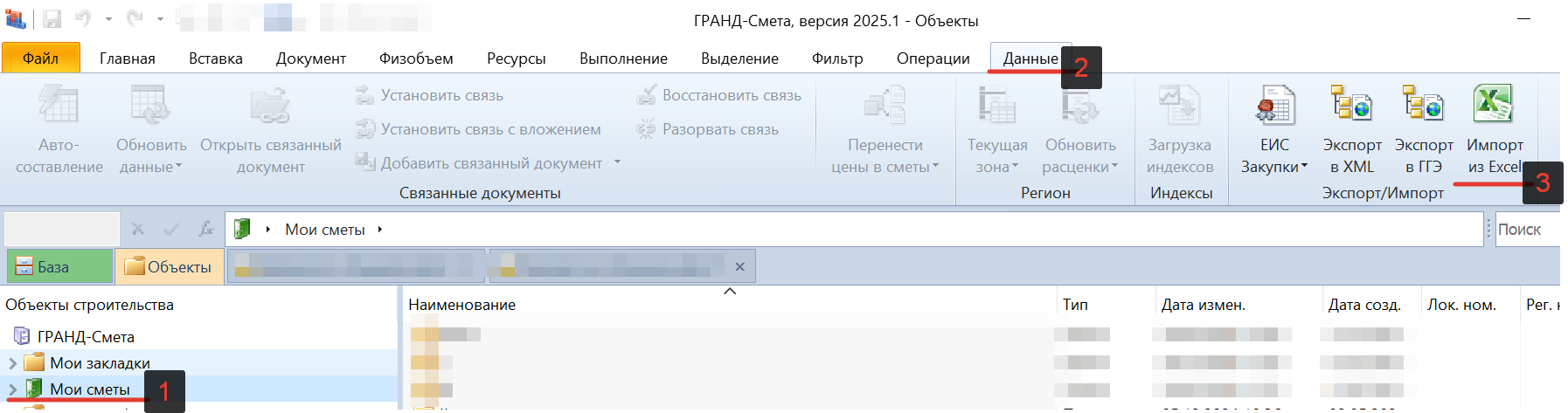Expand the Мои сметы tree node
1568x413 pixels.
click(12, 389)
